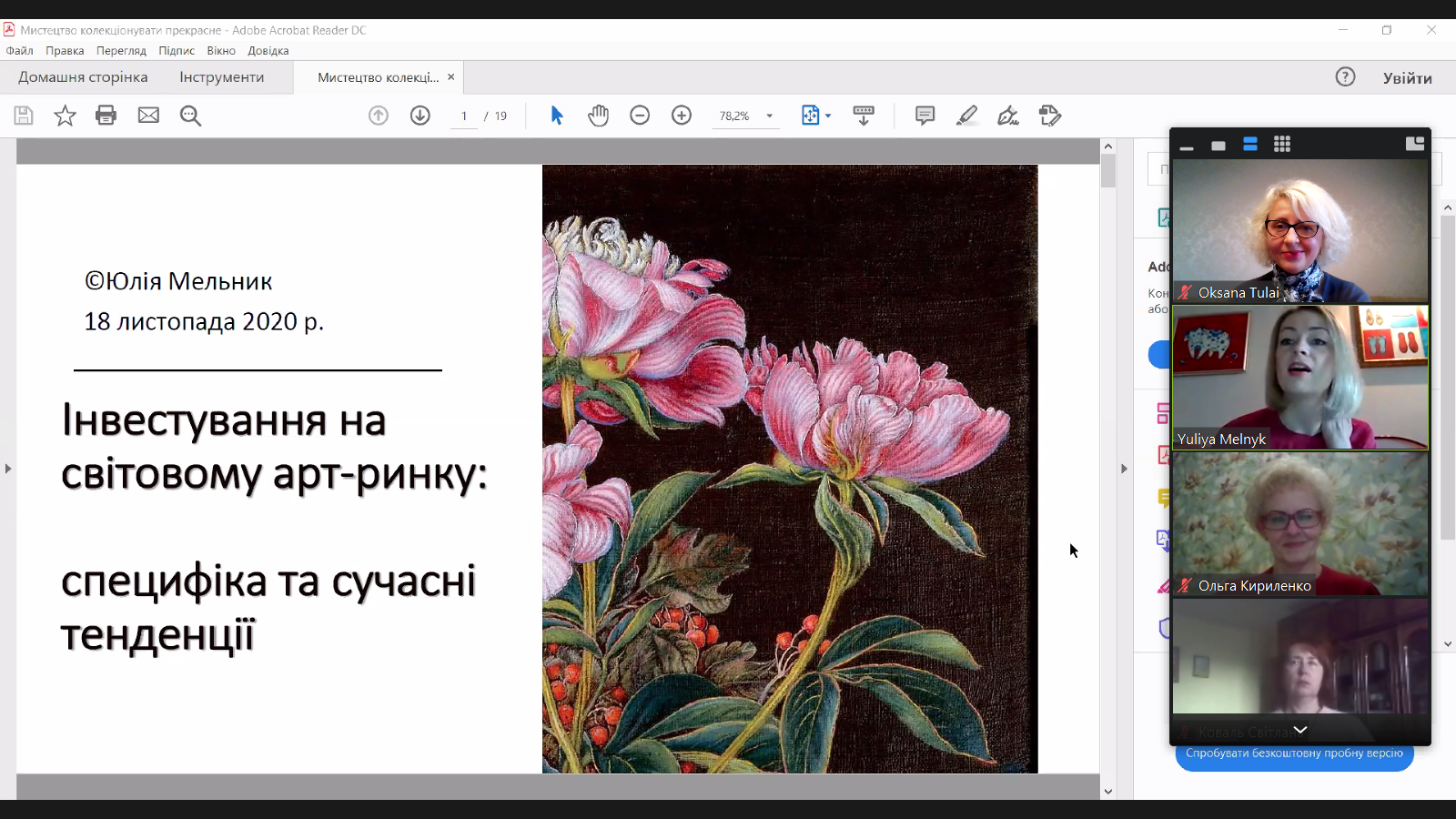This screenshot has width=1456, height=819.
Task: Switch video panel to grid view
Action: pyautogui.click(x=1282, y=144)
